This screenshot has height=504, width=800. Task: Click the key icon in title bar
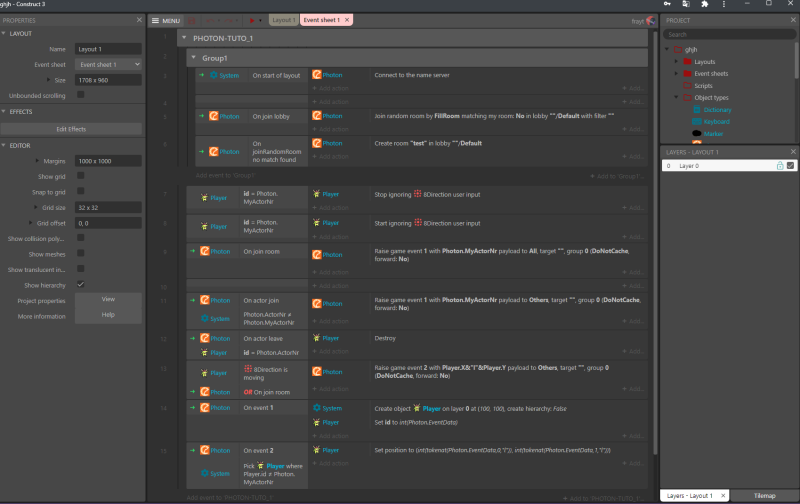[667, 4]
